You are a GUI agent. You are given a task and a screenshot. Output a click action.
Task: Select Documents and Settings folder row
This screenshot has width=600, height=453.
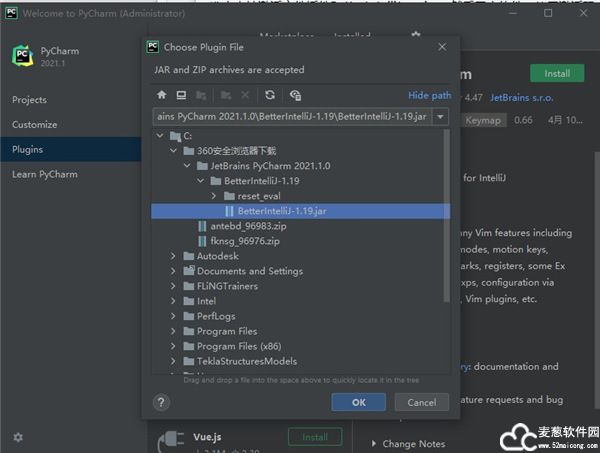tap(300, 271)
